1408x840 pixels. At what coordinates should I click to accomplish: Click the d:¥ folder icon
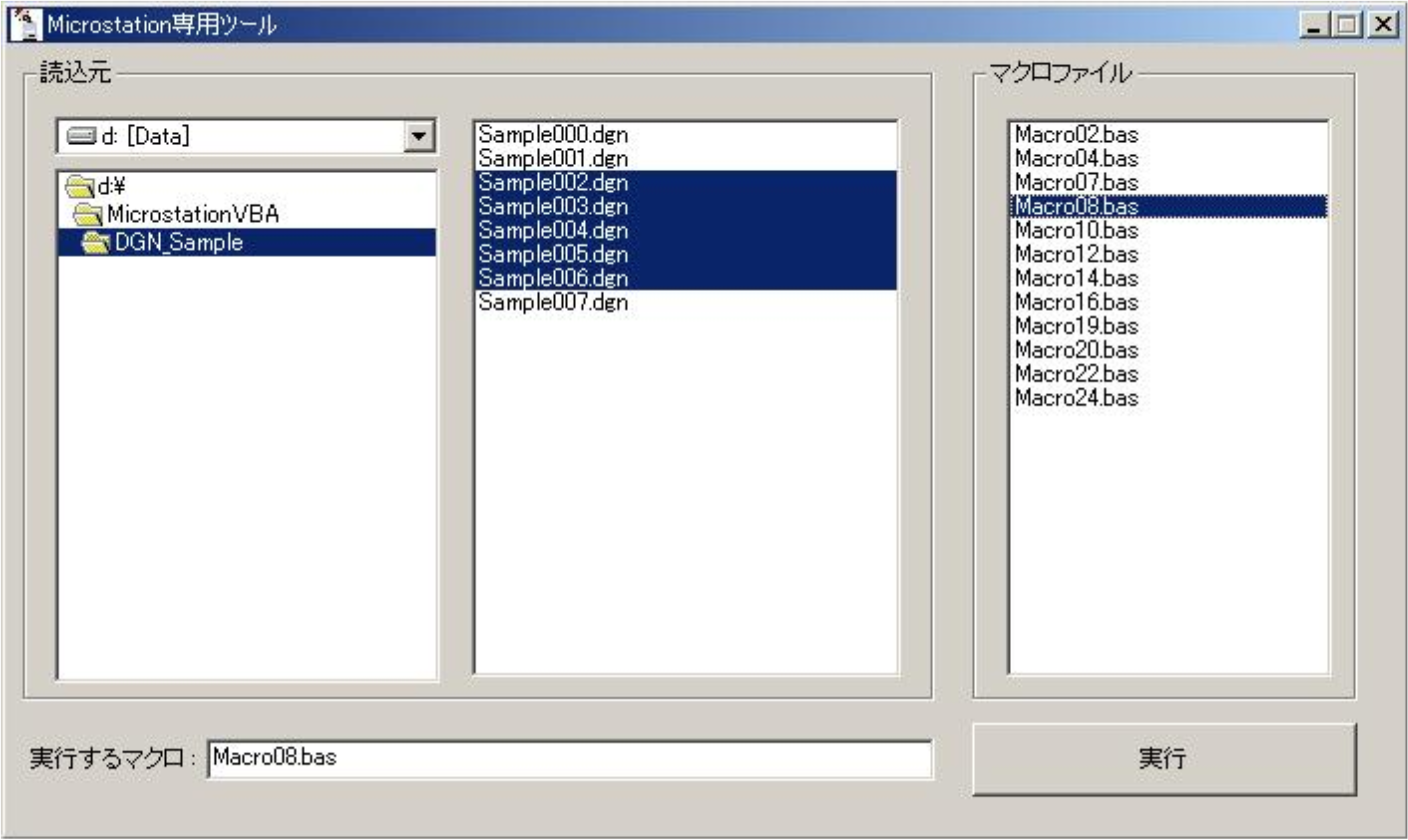(x=79, y=187)
